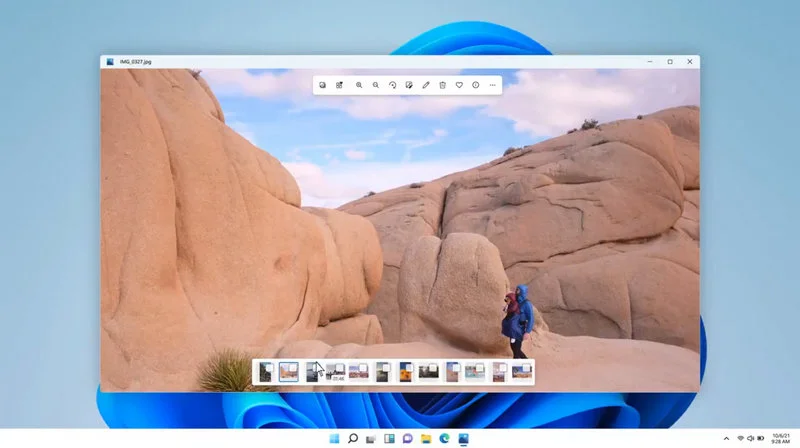
Task: Show file info with the info icon
Action: tap(476, 85)
